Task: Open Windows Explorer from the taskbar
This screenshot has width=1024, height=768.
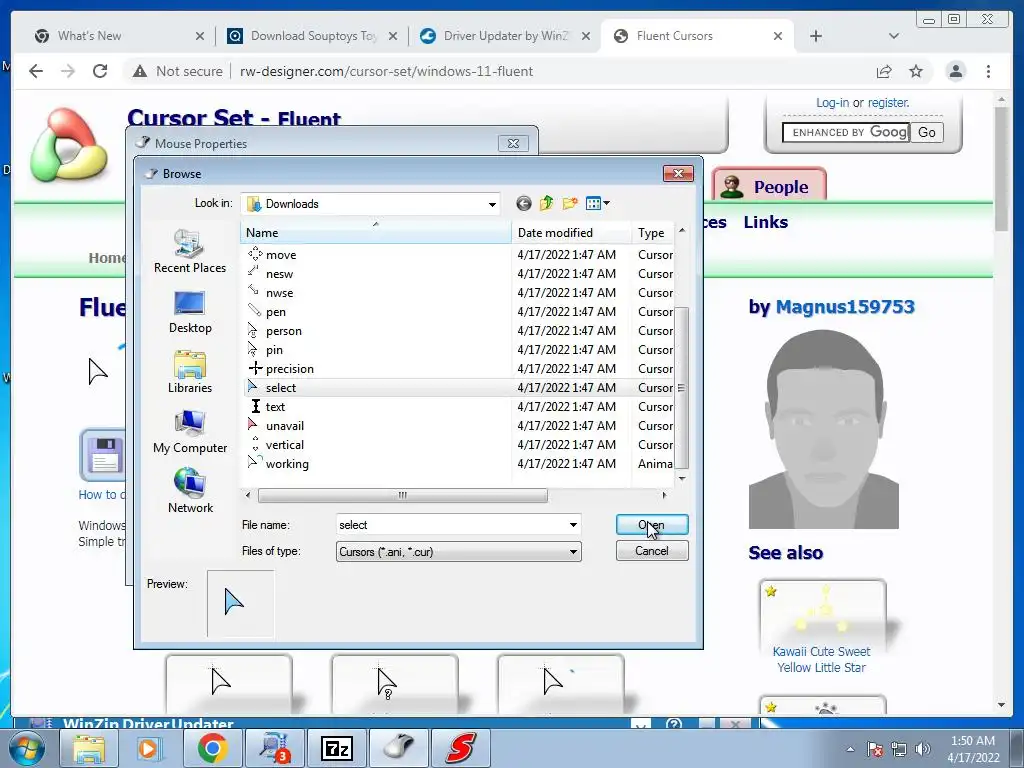Action: [89, 748]
